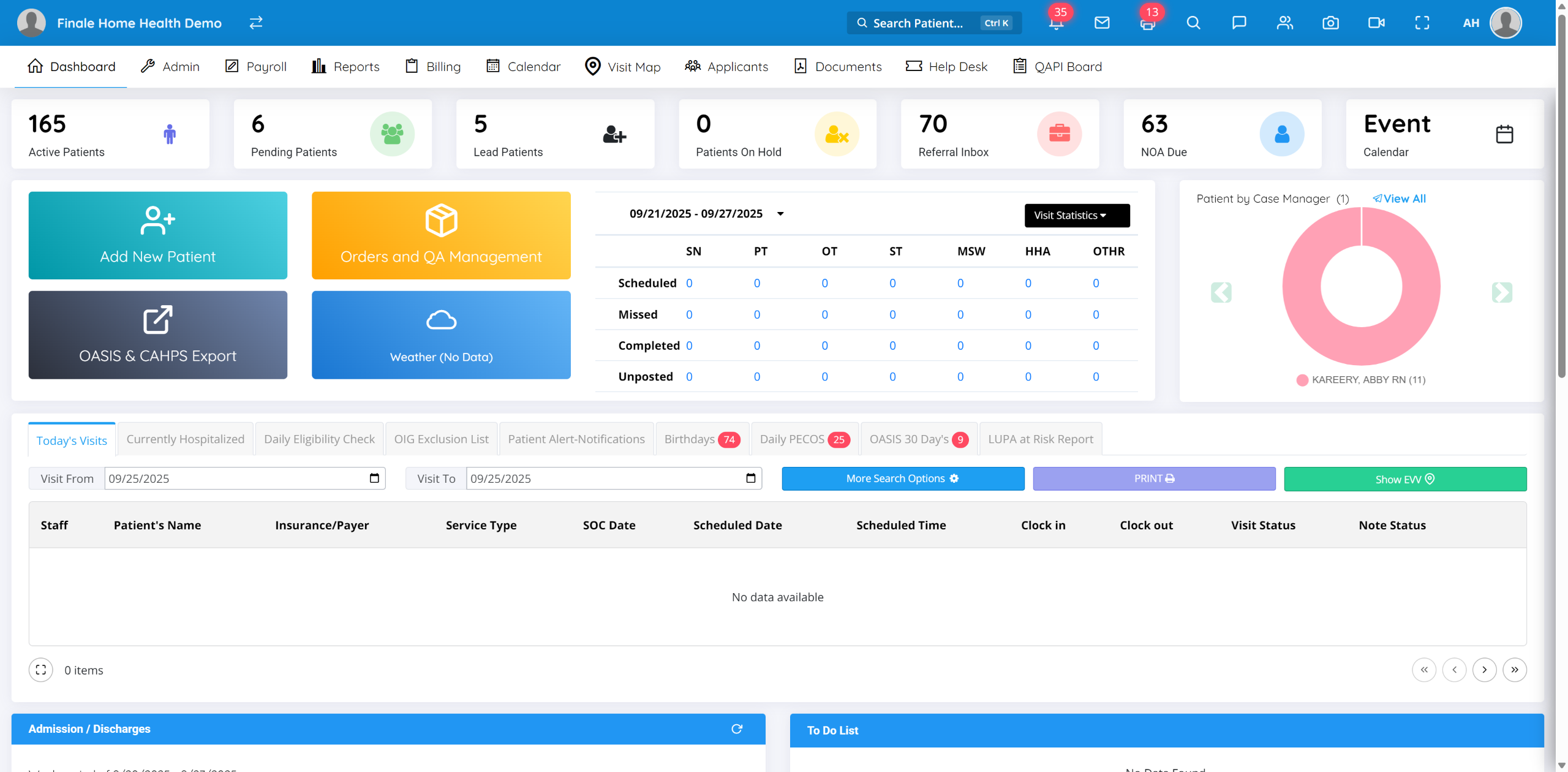The width and height of the screenshot is (1568, 772).
Task: Click the notifications bell icon
Action: click(x=1056, y=23)
